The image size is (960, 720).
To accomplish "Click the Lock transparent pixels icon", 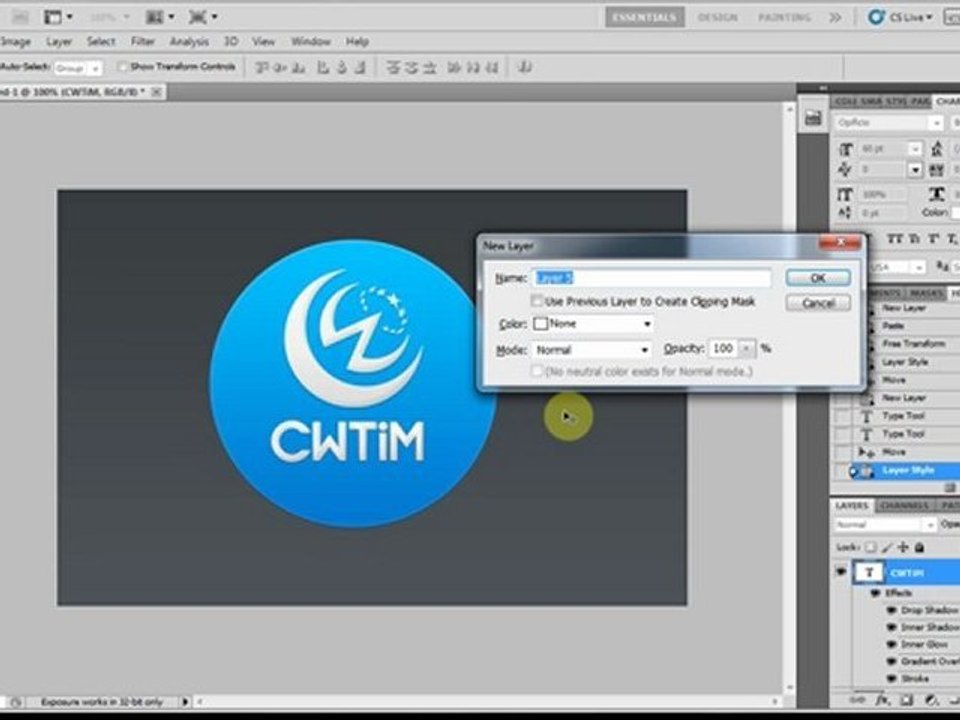I will [x=871, y=547].
